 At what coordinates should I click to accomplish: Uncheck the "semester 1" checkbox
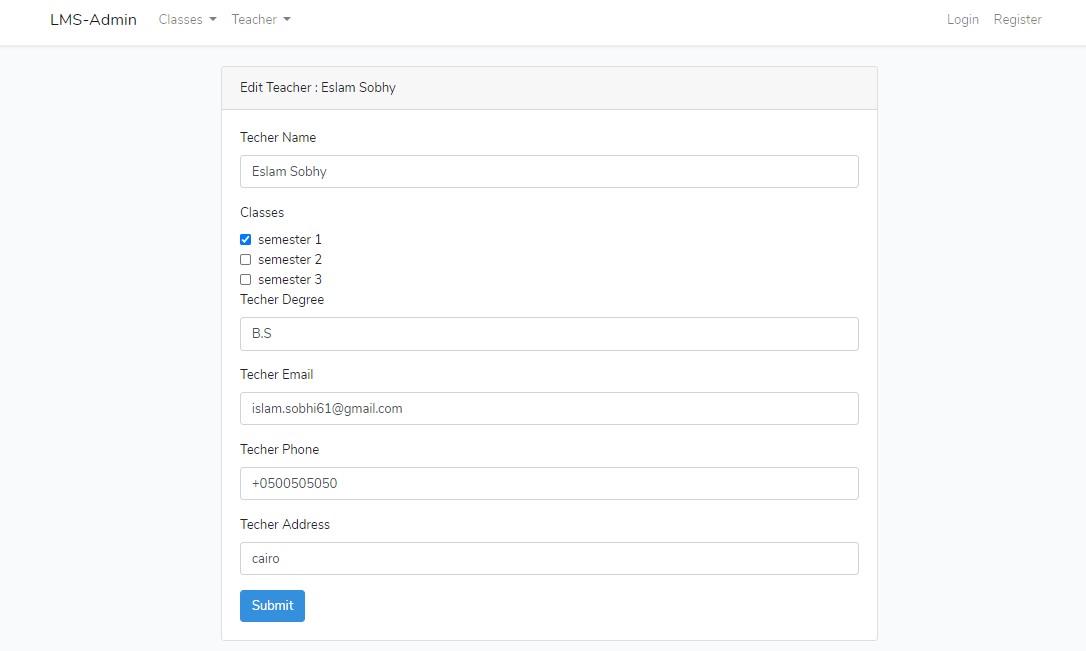click(x=245, y=239)
